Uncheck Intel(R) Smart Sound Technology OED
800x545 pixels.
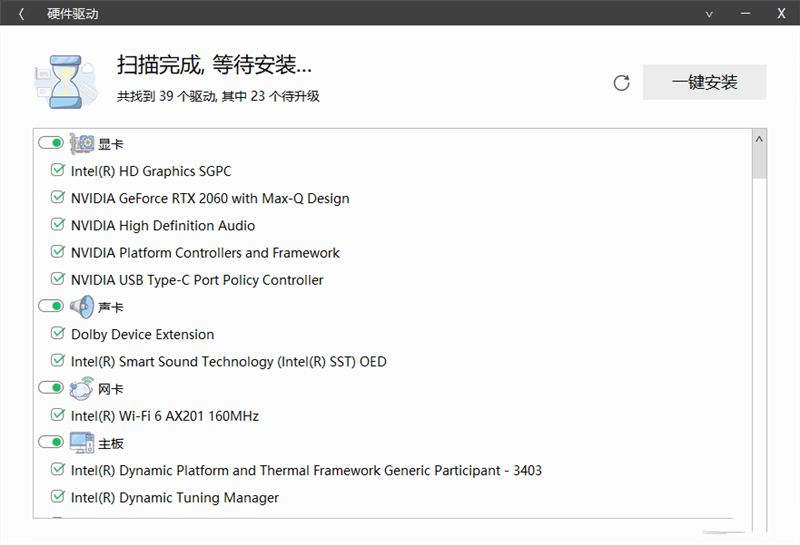click(58, 360)
